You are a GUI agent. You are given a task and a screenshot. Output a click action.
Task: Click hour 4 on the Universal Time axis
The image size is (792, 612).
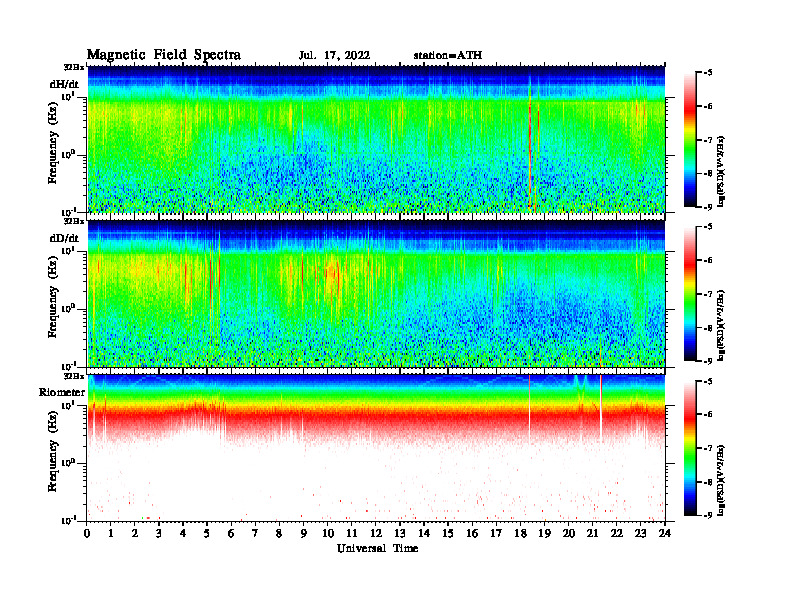pos(183,534)
